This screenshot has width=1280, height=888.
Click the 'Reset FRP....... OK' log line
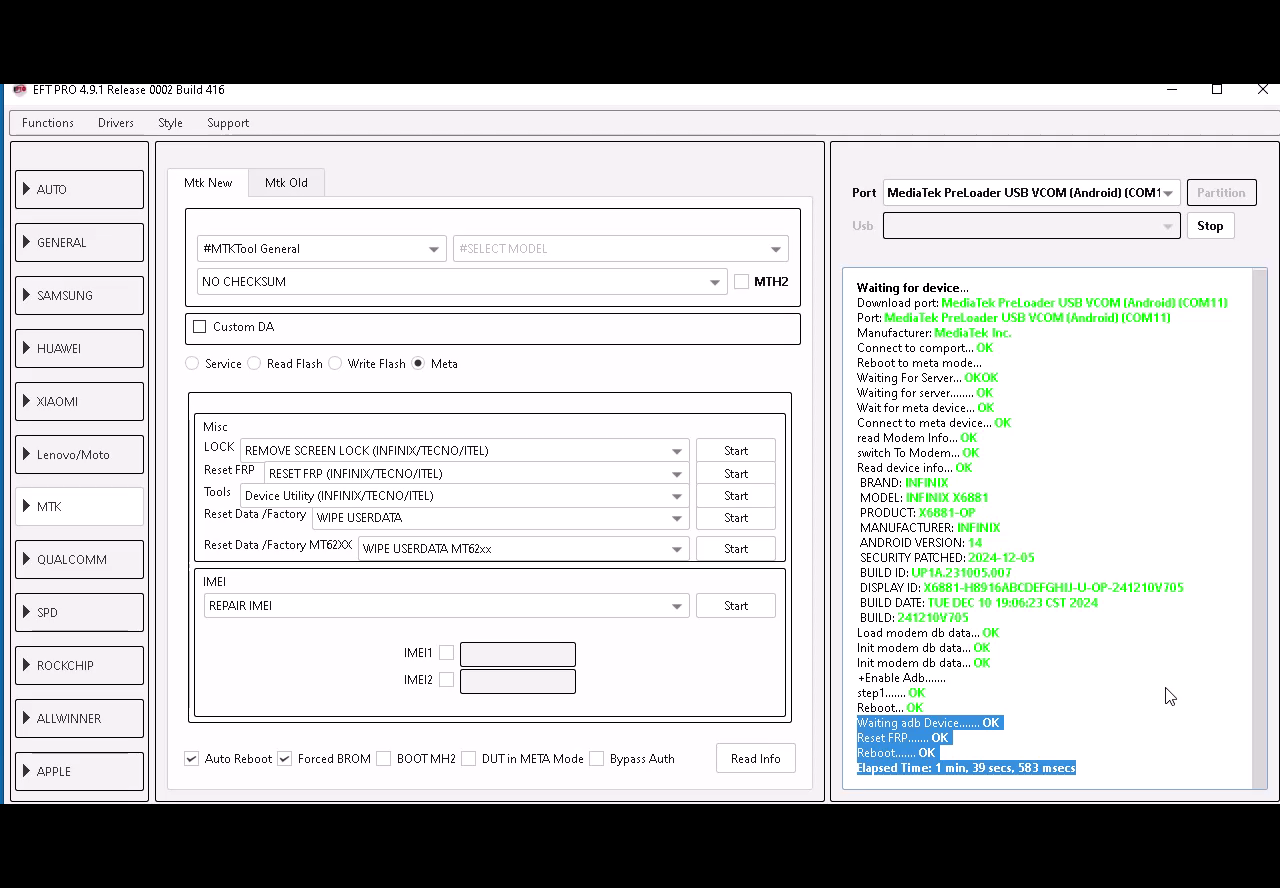903,738
